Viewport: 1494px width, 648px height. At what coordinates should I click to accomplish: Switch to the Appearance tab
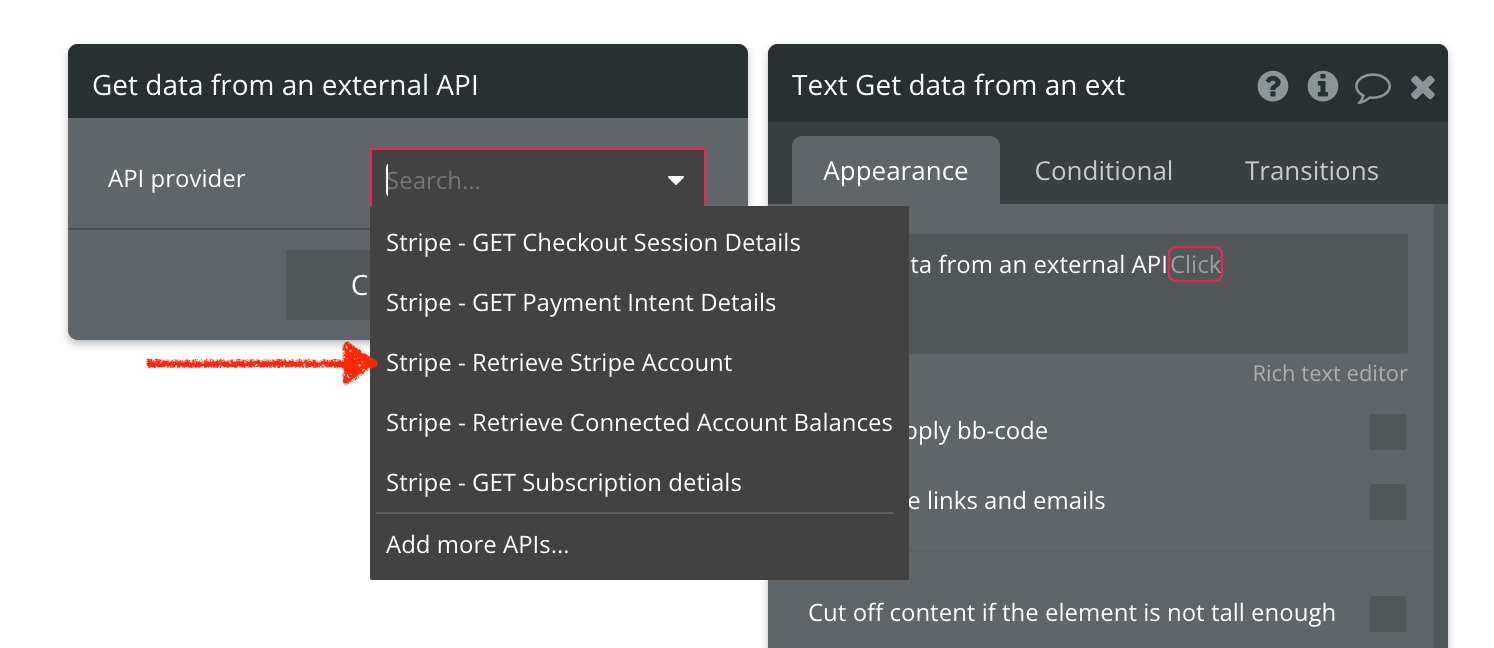coord(895,171)
